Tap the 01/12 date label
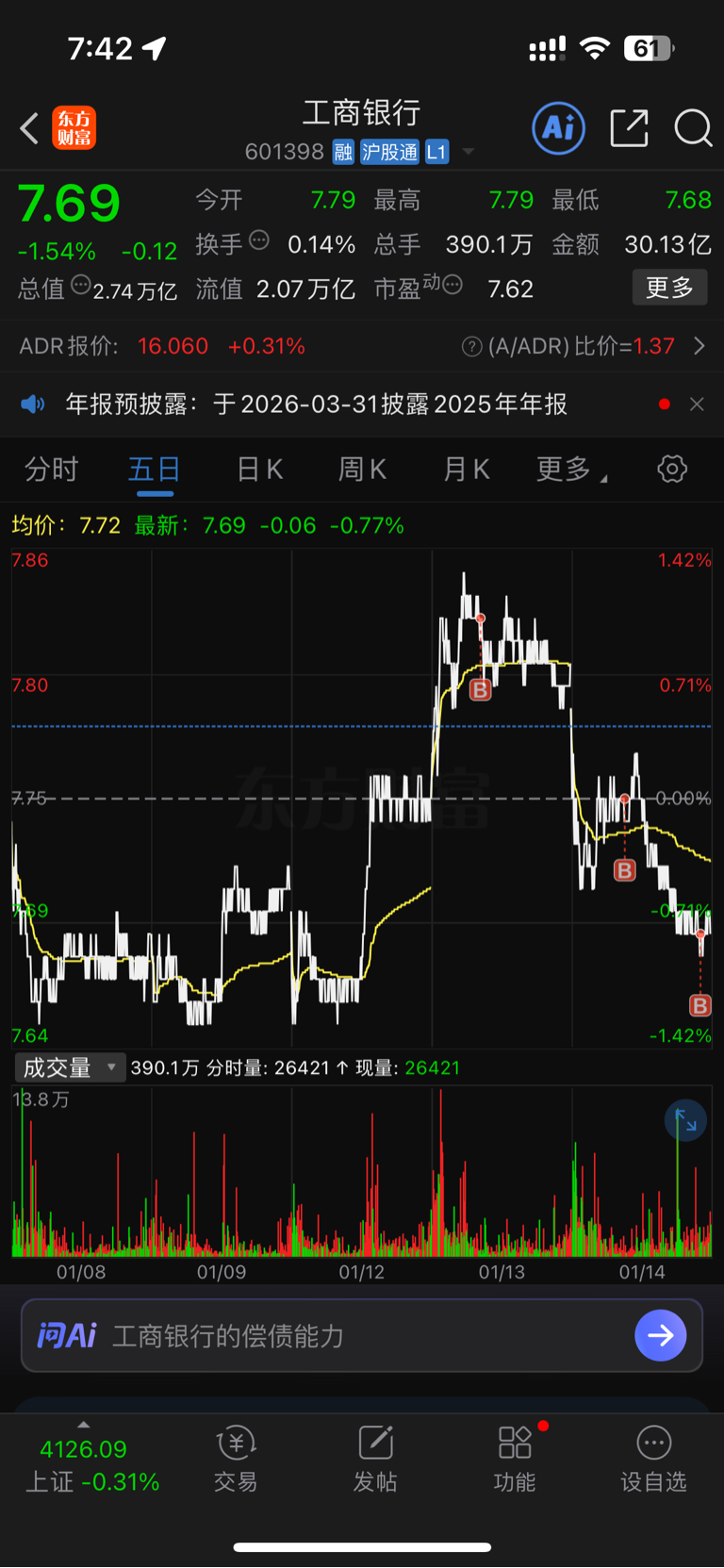Viewport: 724px width, 1568px height. [362, 1272]
